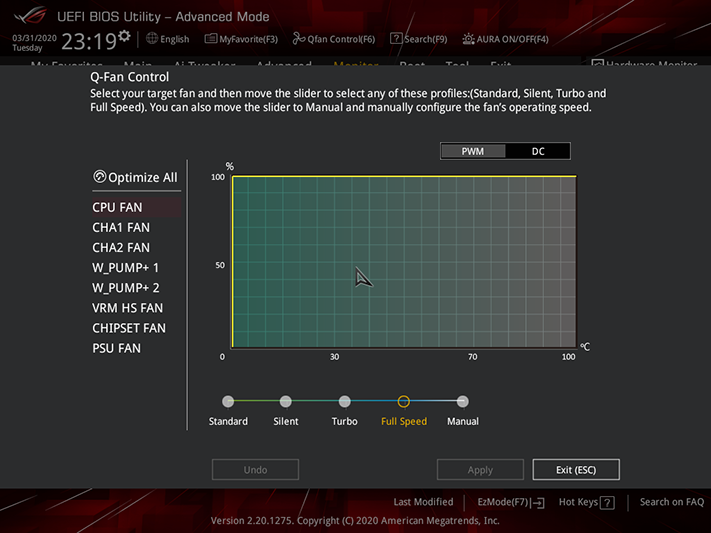Viewport: 711px width, 533px height.
Task: Click the Undo button
Action: [255, 469]
